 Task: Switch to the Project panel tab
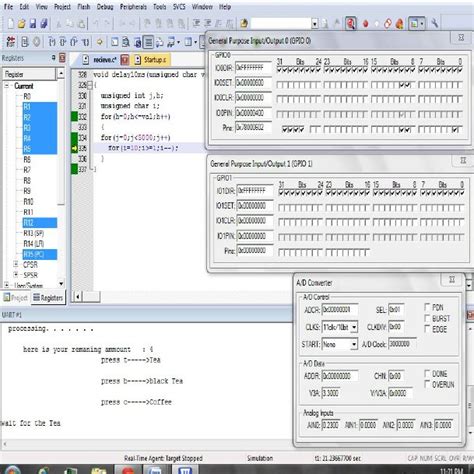coord(16,298)
